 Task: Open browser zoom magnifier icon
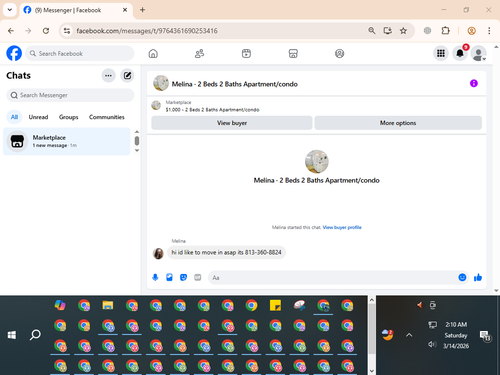pyautogui.click(x=372, y=31)
